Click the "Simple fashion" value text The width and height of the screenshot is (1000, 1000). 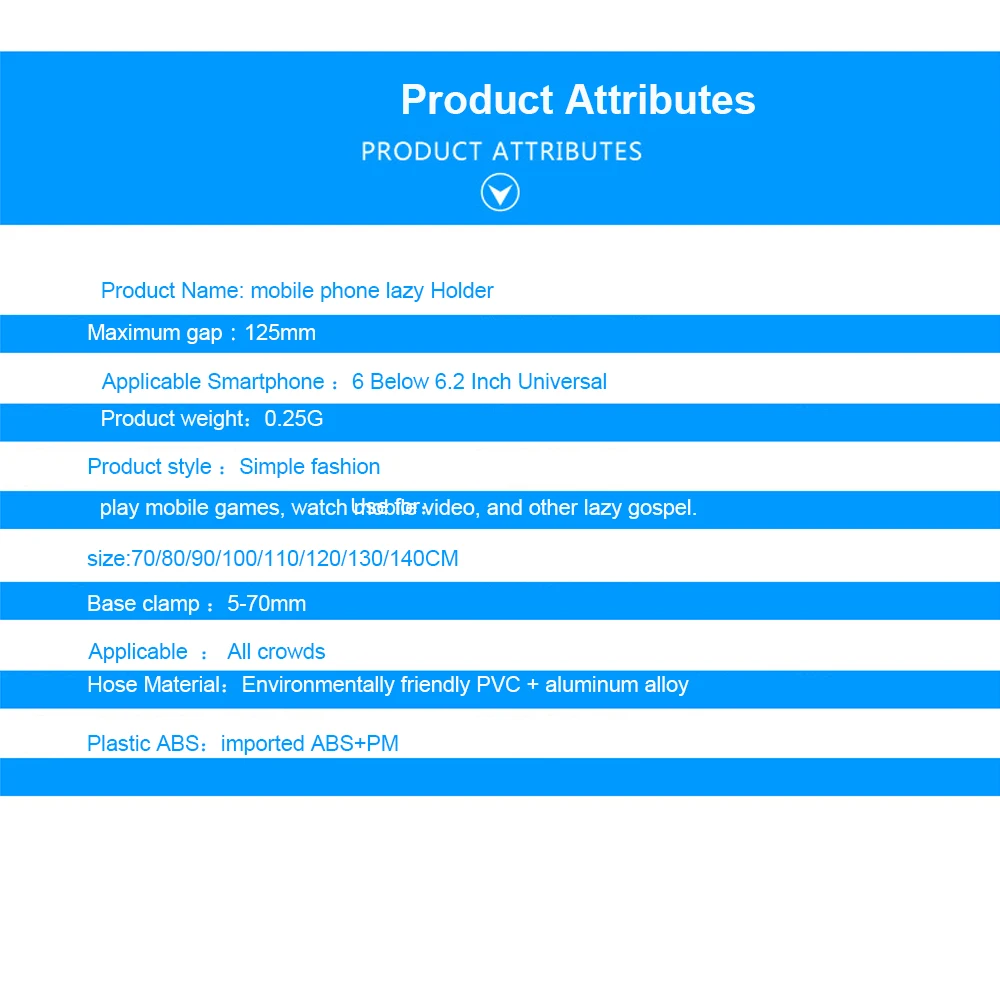[x=309, y=467]
